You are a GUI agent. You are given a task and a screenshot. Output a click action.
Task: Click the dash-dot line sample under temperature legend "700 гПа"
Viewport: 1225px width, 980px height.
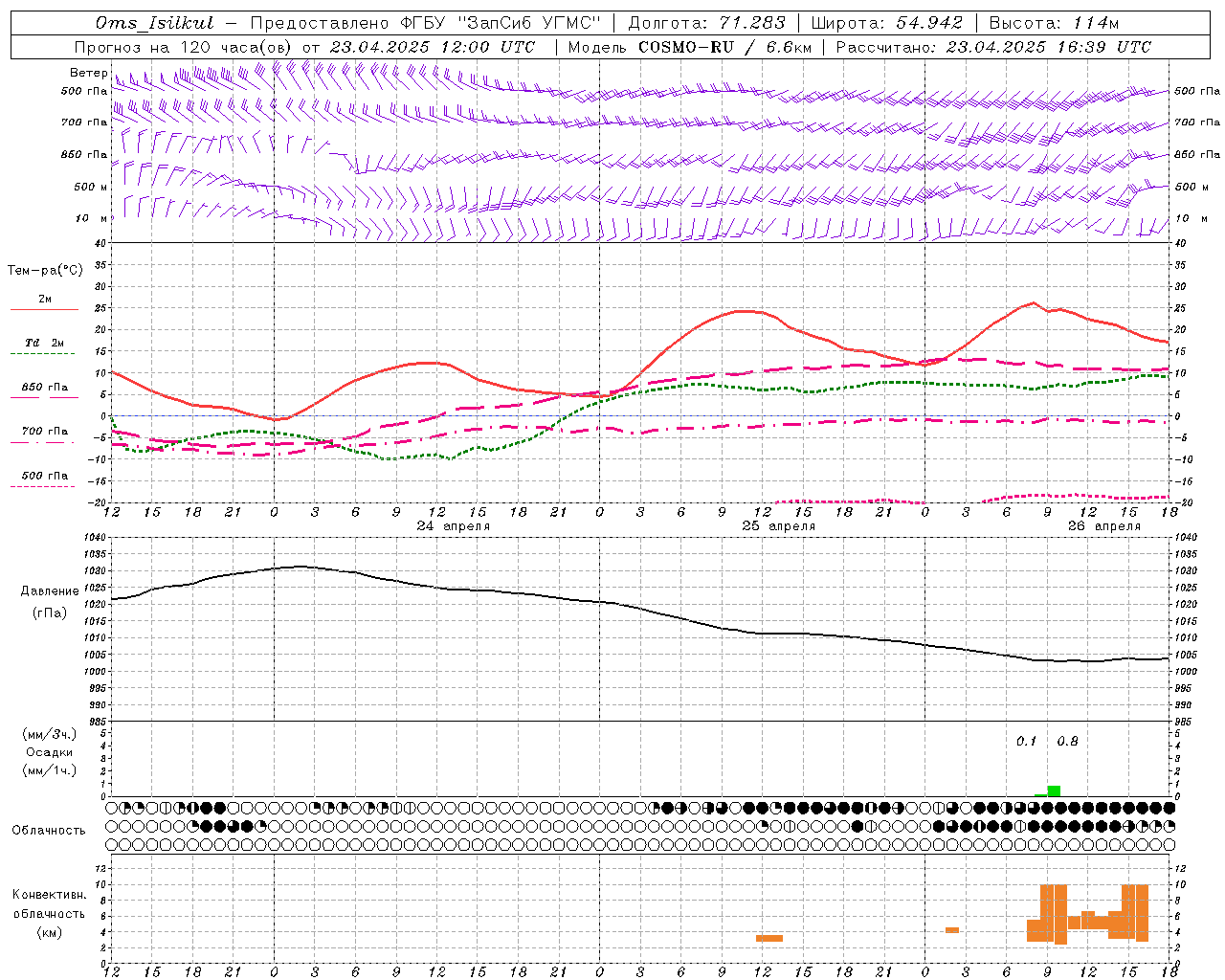[x=44, y=442]
